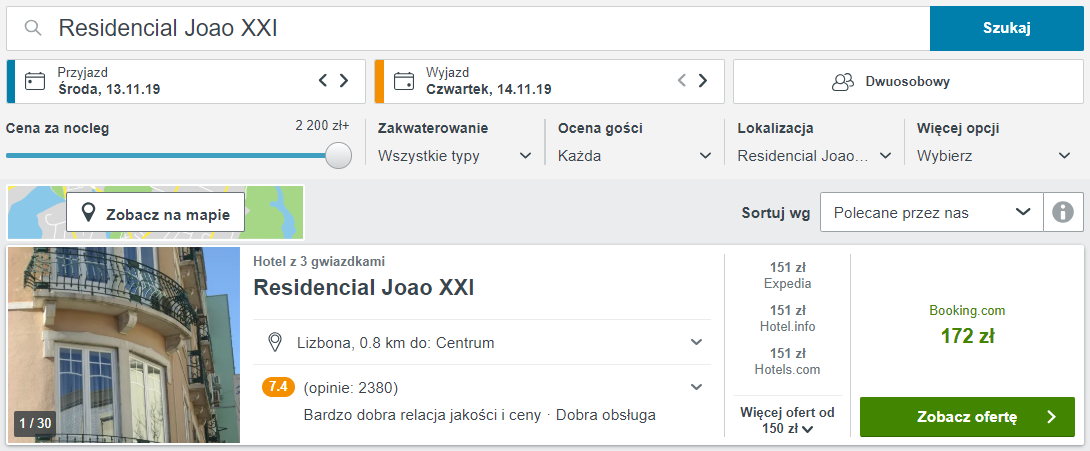Screen dimensions: 1090x451
Task: Open the hotel photo thumbnail
Action: tap(124, 345)
